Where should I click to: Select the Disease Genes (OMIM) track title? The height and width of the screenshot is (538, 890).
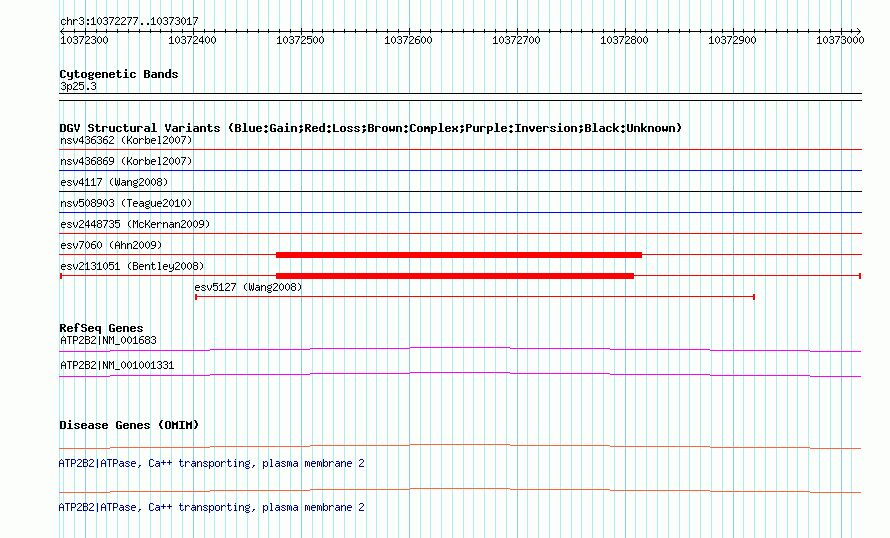[129, 425]
